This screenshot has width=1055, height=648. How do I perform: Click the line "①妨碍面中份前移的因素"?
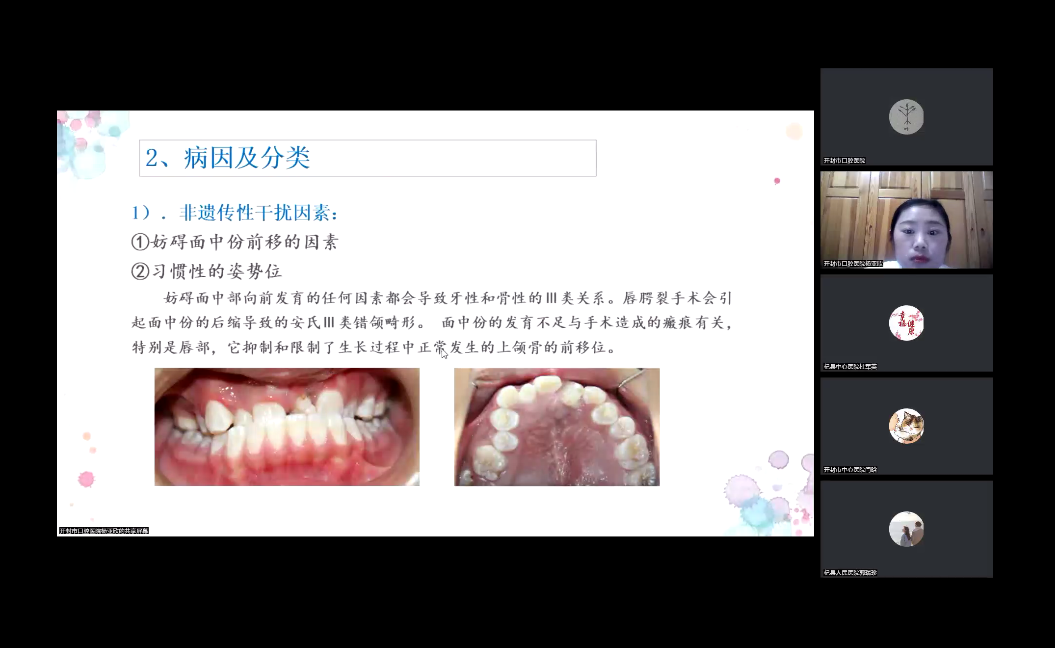[x=234, y=242]
